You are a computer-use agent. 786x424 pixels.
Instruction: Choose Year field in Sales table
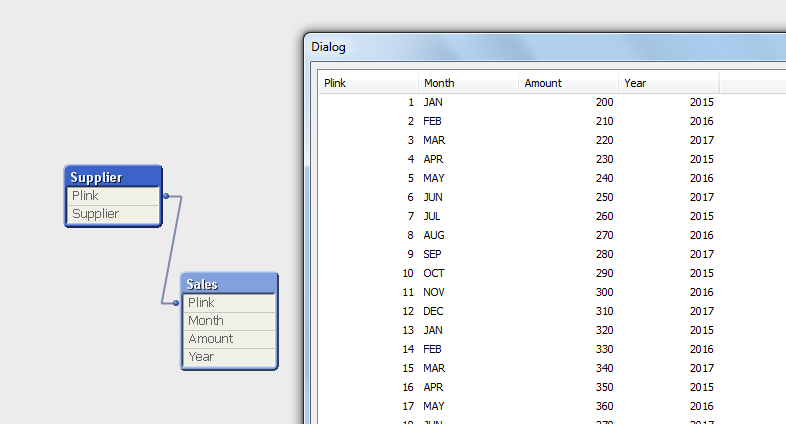tap(229, 357)
